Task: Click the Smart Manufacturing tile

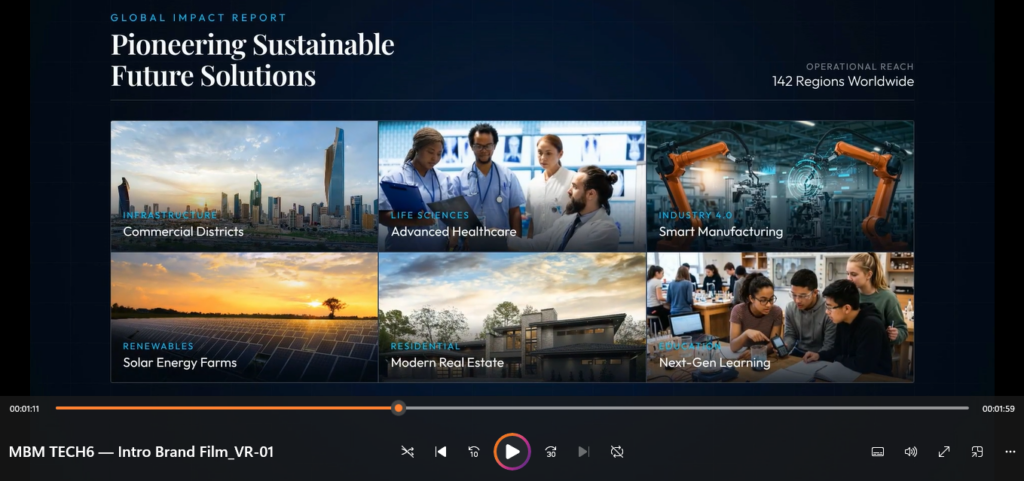Action: click(x=780, y=186)
